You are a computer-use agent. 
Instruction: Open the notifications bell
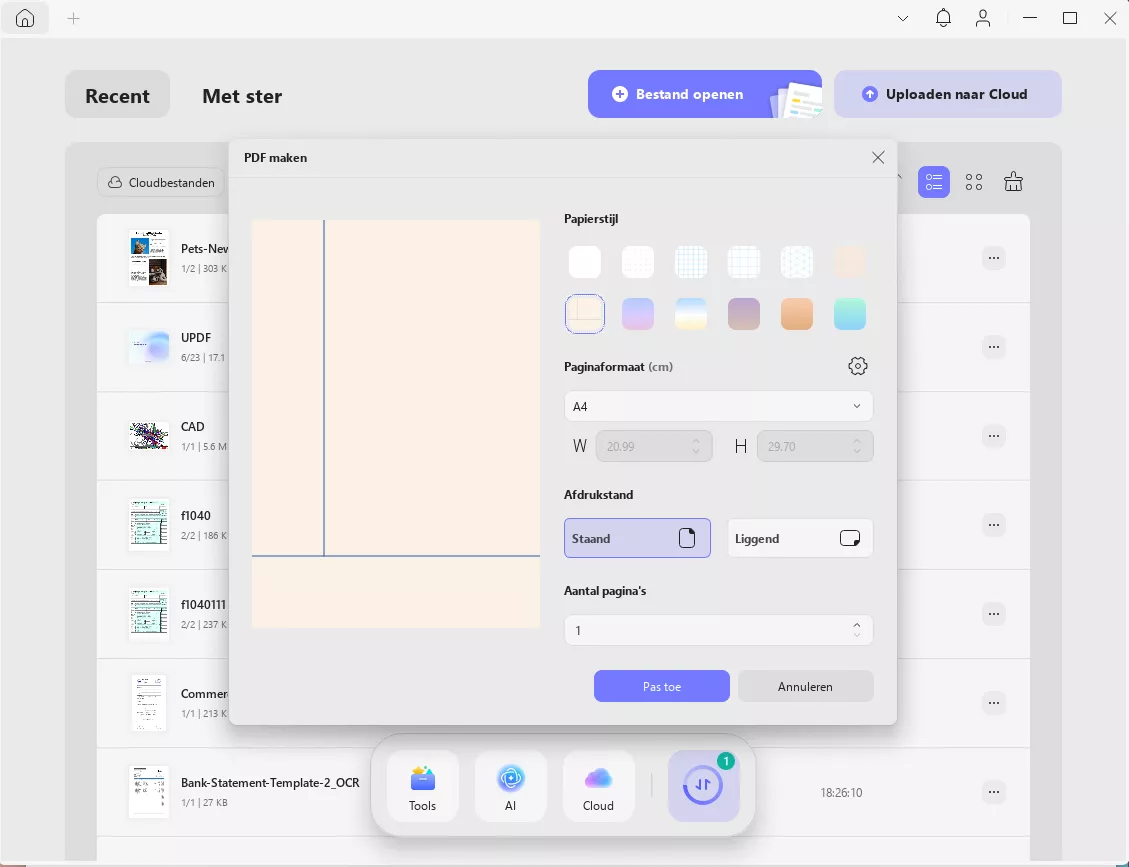(943, 18)
